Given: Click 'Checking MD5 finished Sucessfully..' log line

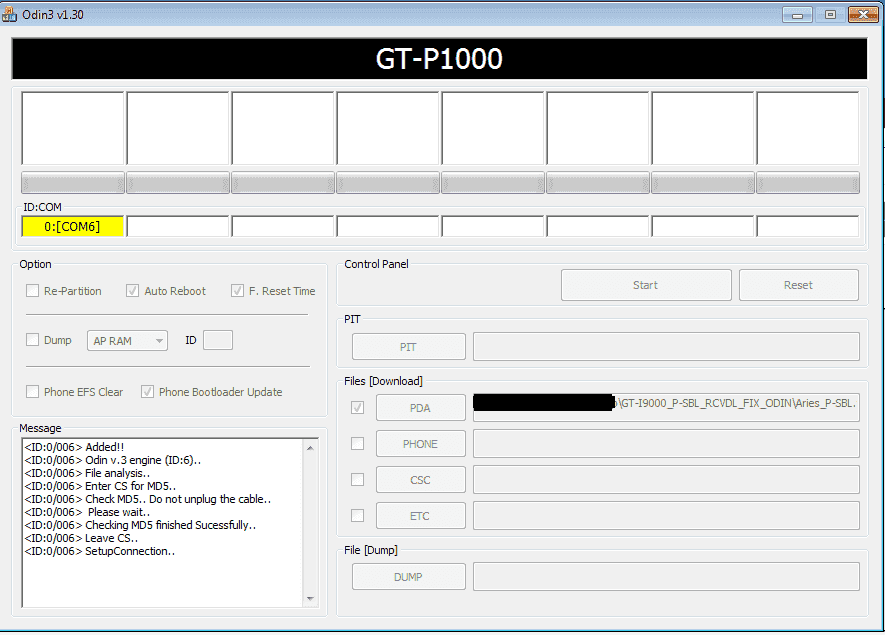Looking at the screenshot, I should pos(140,525).
